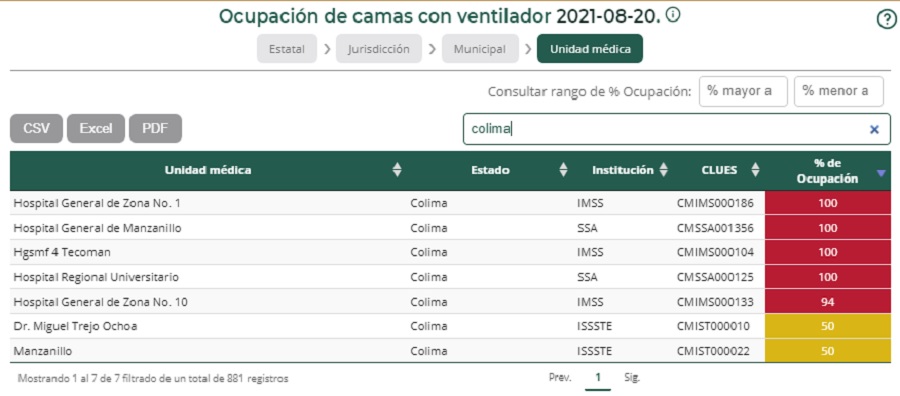This screenshot has width=900, height=396.
Task: Sort by CLUES column arrows
Action: pos(755,170)
